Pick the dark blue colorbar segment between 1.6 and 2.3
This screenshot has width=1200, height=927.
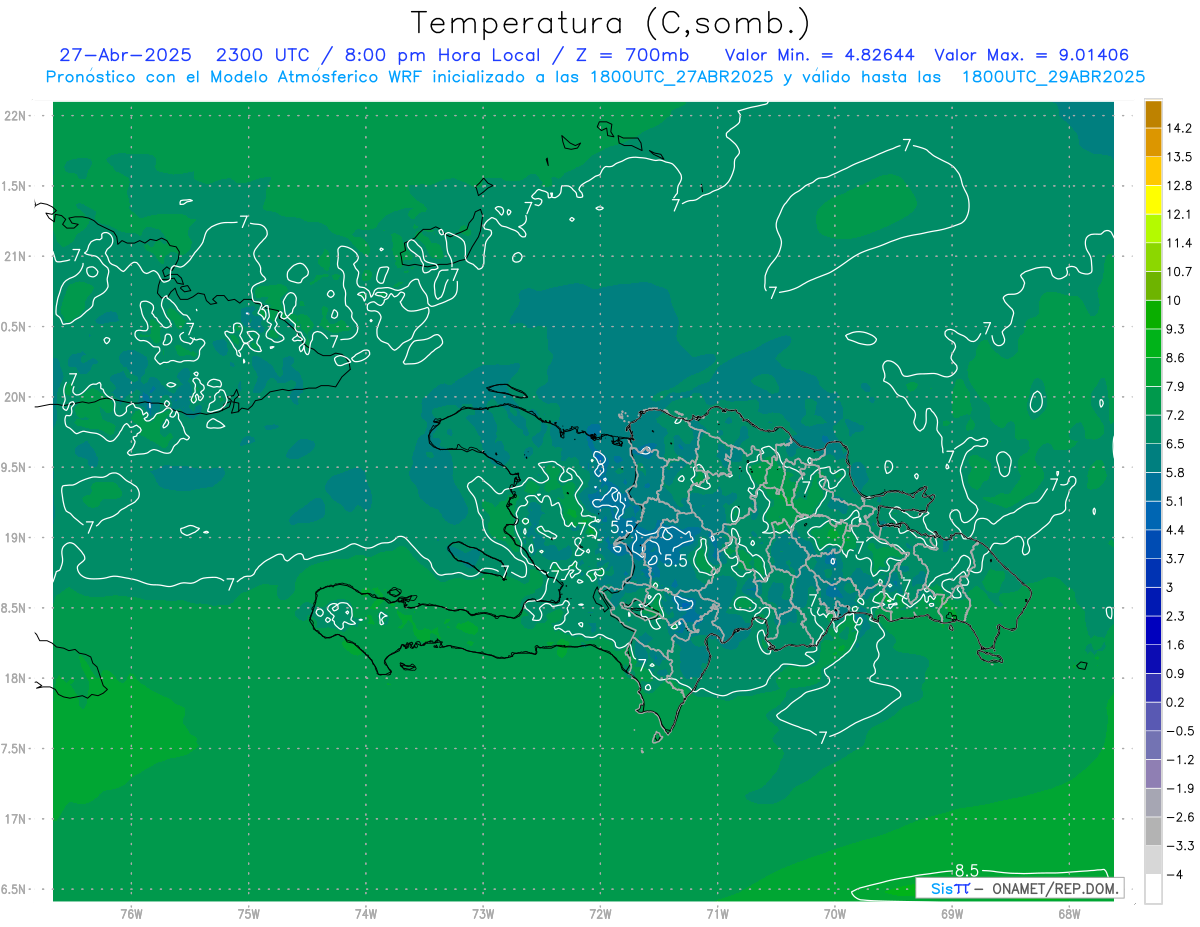click(x=1153, y=631)
